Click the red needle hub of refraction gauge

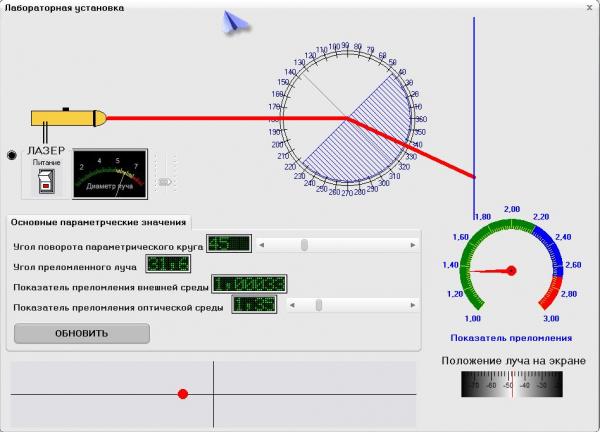[511, 271]
